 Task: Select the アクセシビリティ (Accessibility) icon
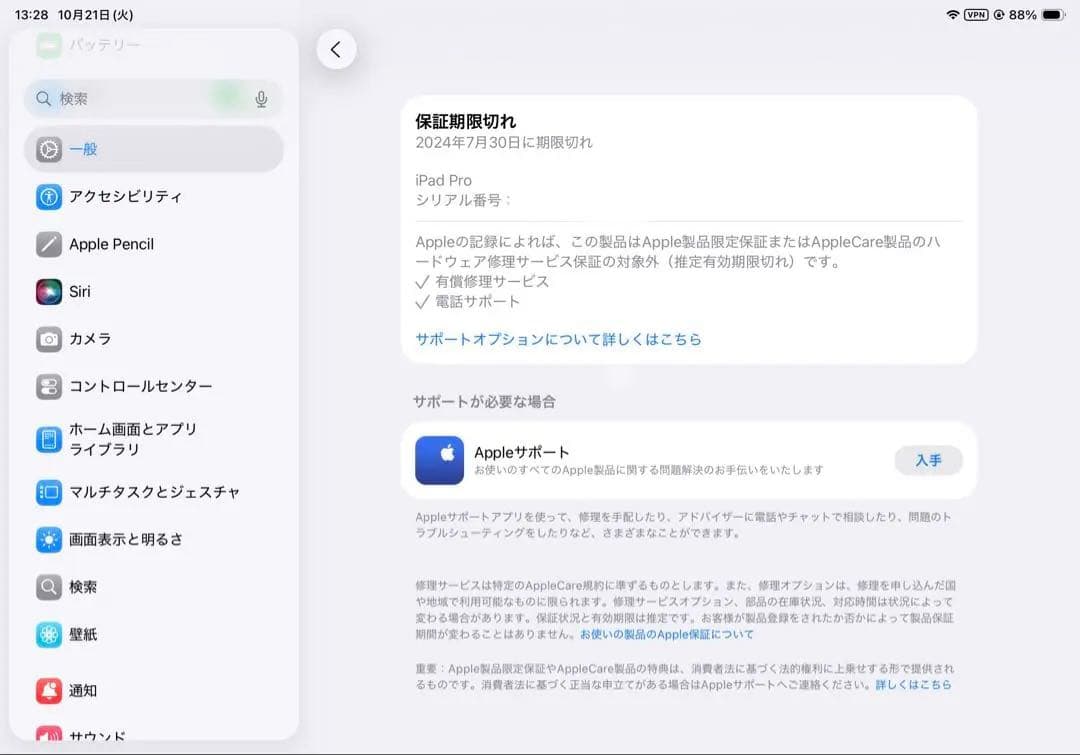[49, 197]
